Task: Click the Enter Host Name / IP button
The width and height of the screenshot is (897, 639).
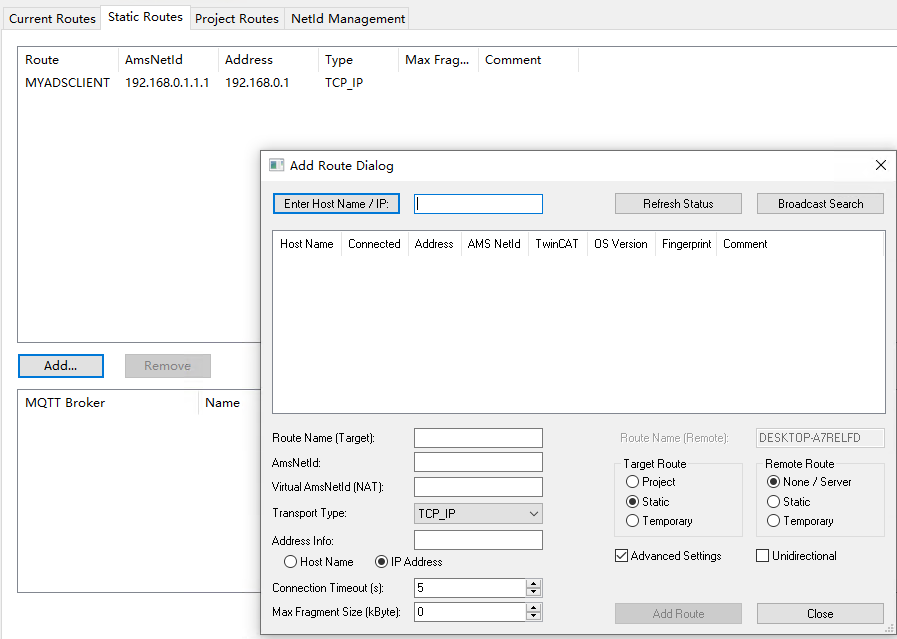Action: 336,204
